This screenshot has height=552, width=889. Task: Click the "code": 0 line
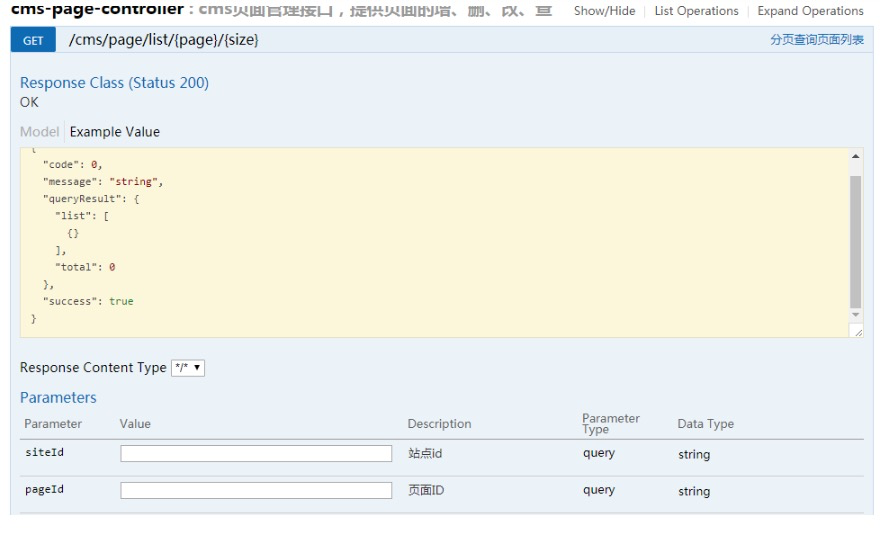click(73, 165)
